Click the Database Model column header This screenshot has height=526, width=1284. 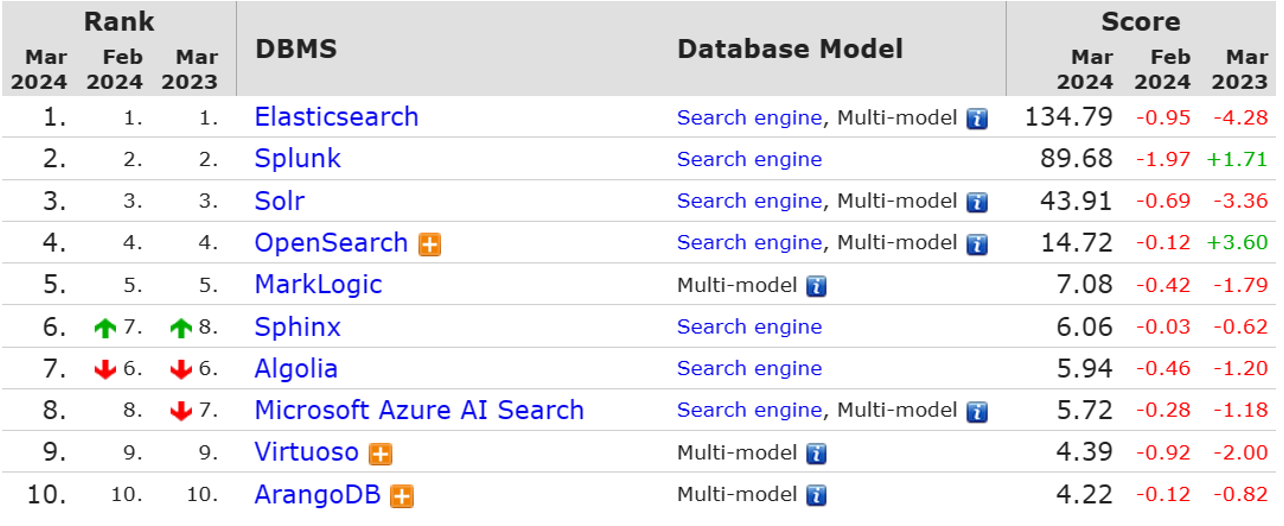[x=790, y=49]
